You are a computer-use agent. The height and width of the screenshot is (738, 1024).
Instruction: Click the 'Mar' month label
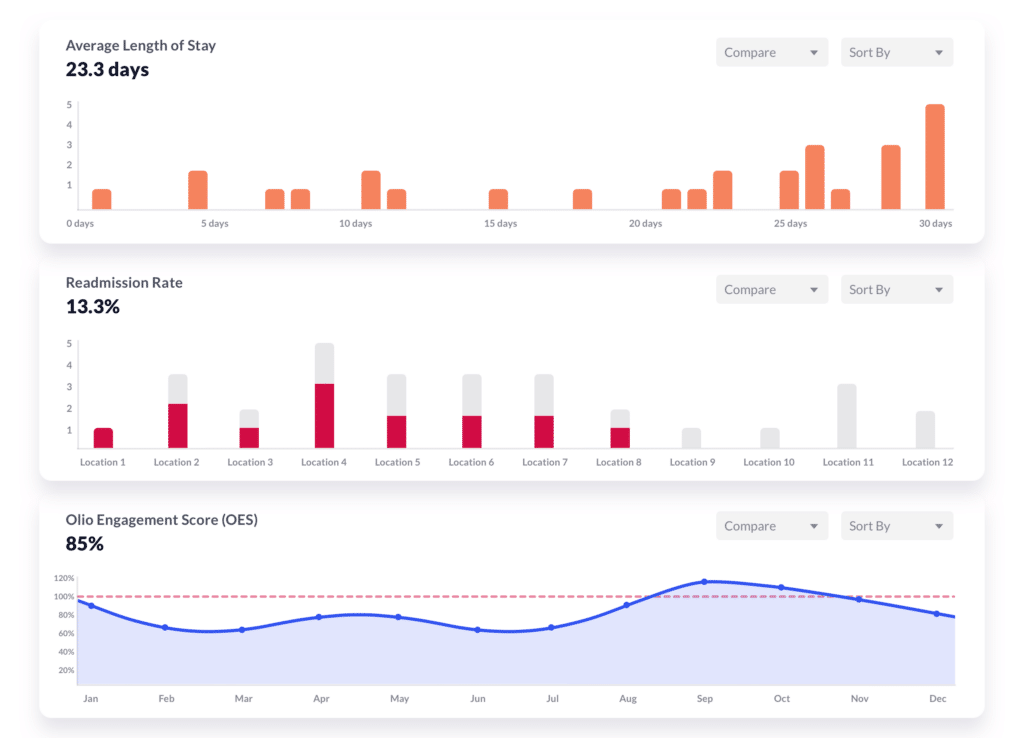pos(244,699)
